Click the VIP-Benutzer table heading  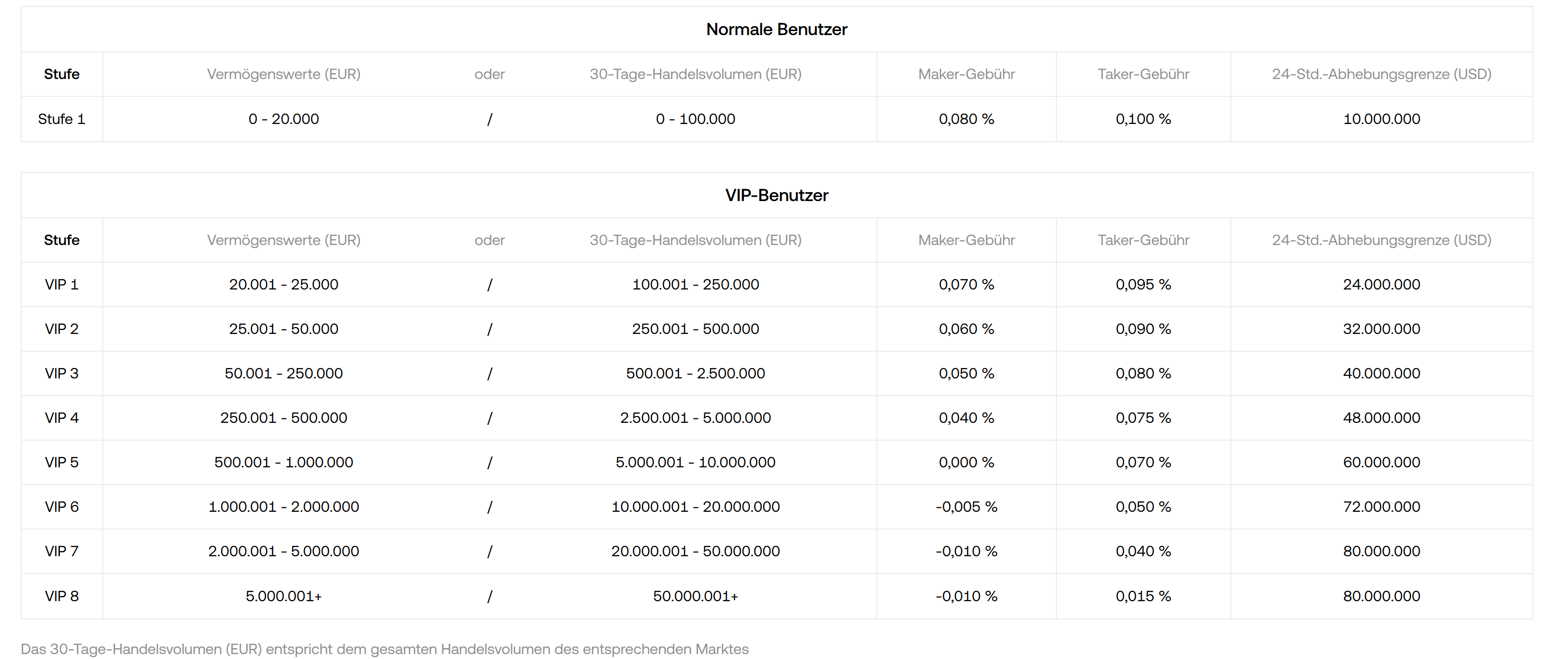[776, 195]
